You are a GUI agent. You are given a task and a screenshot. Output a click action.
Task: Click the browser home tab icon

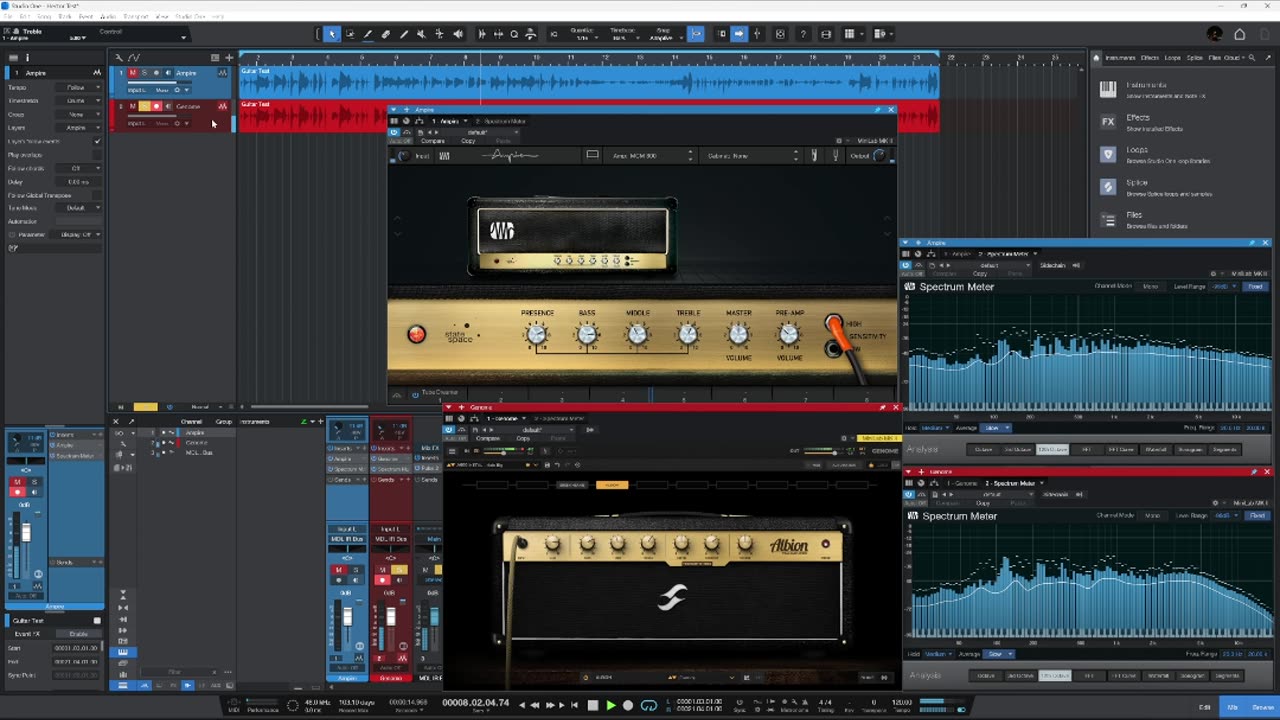pyautogui.click(x=1096, y=58)
